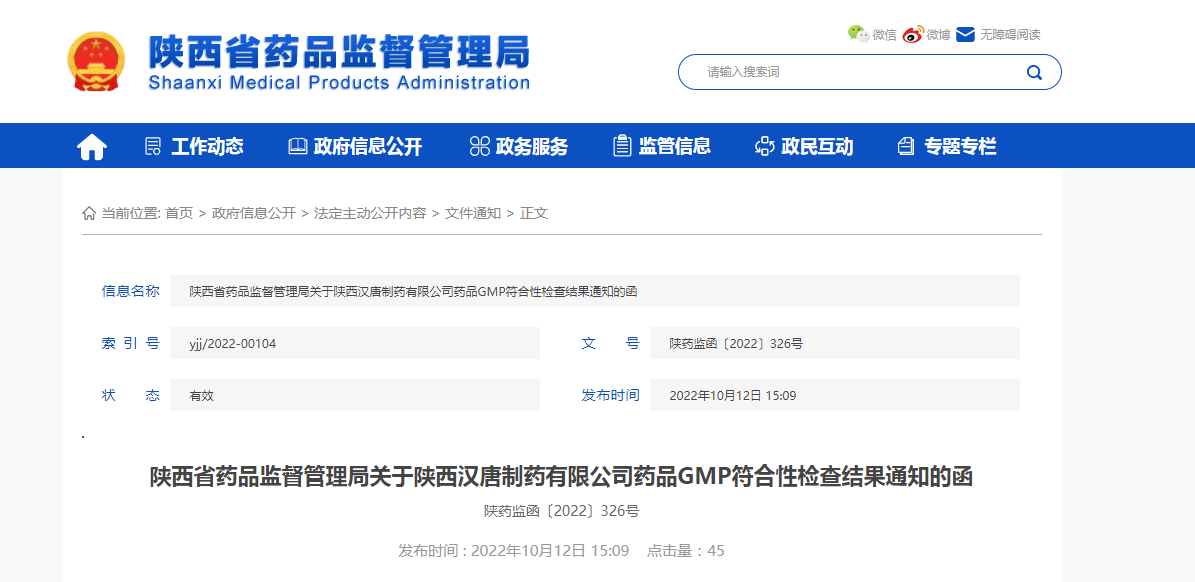The image size is (1195, 582).
Task: Click the 微信 text link
Action: [885, 35]
